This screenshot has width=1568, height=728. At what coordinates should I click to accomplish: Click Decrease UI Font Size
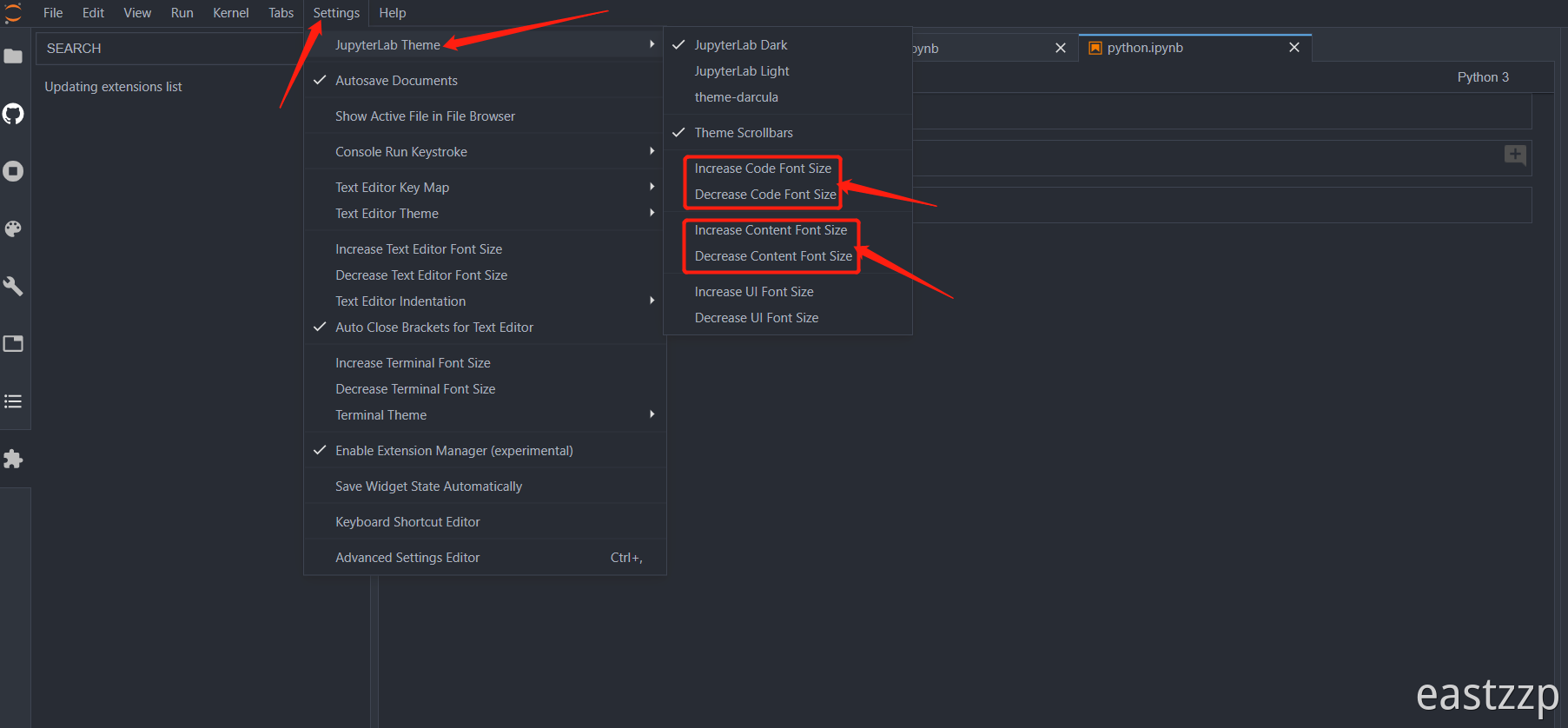pos(788,318)
